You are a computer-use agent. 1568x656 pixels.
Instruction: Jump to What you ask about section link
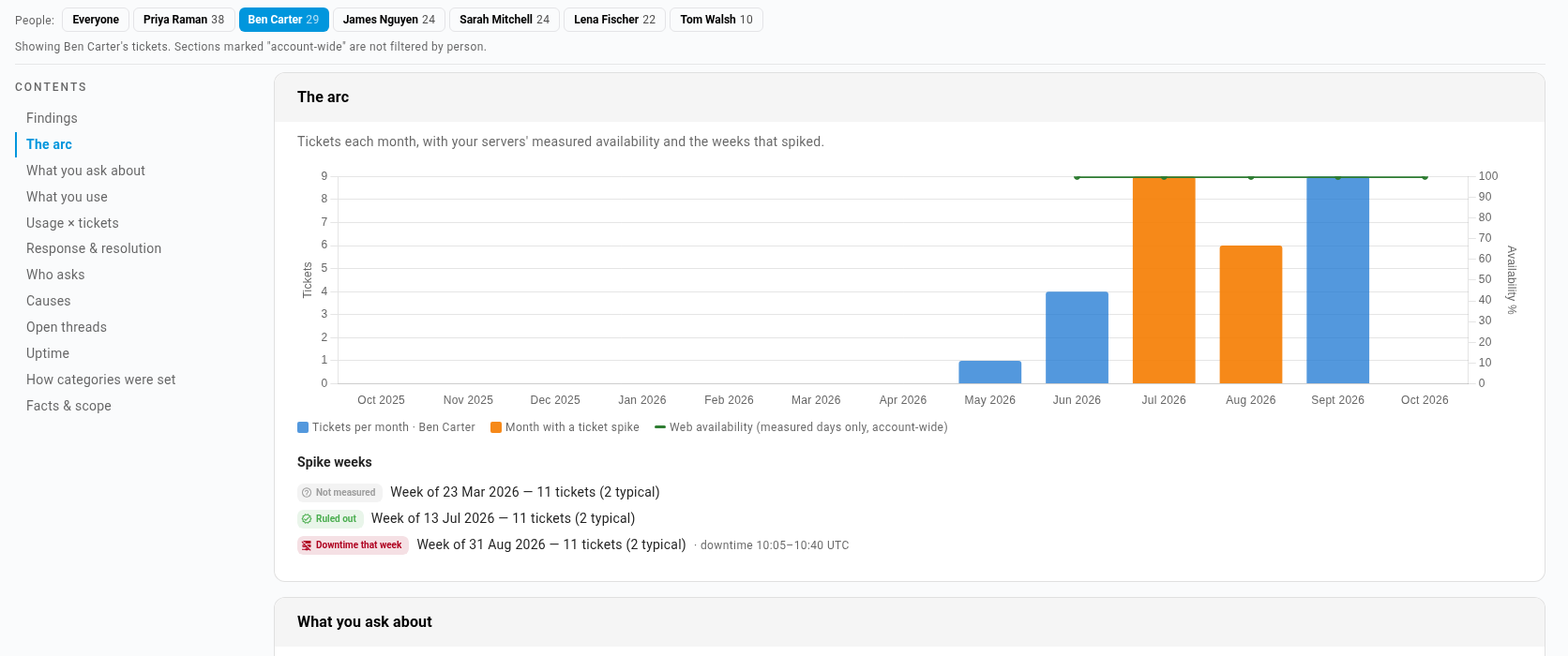click(85, 171)
